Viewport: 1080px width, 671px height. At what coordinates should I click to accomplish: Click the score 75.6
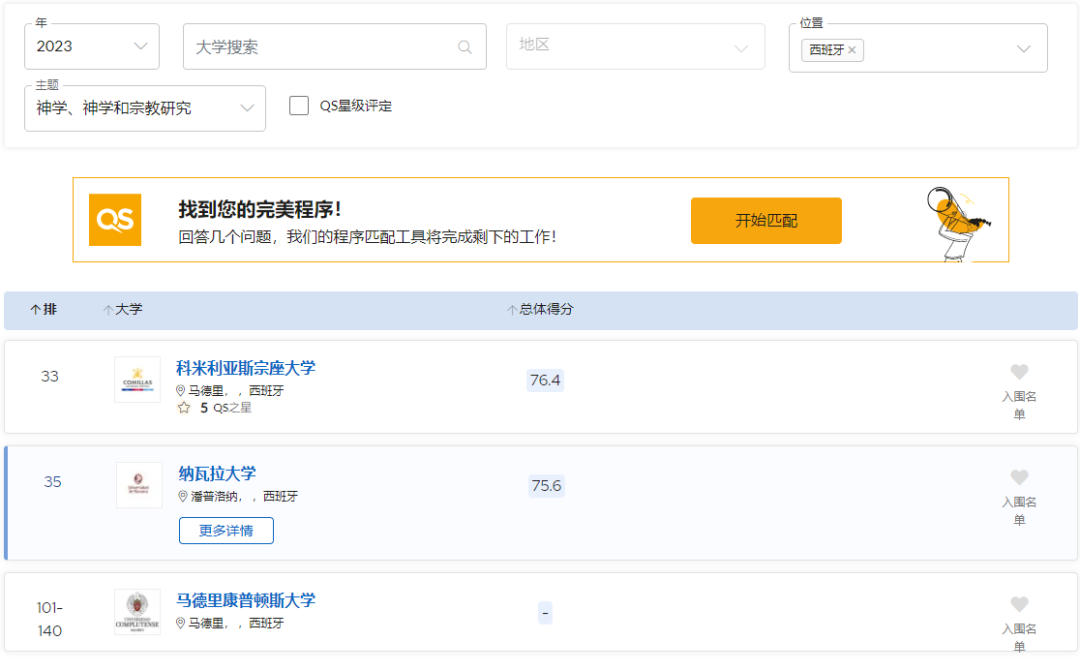(x=546, y=486)
